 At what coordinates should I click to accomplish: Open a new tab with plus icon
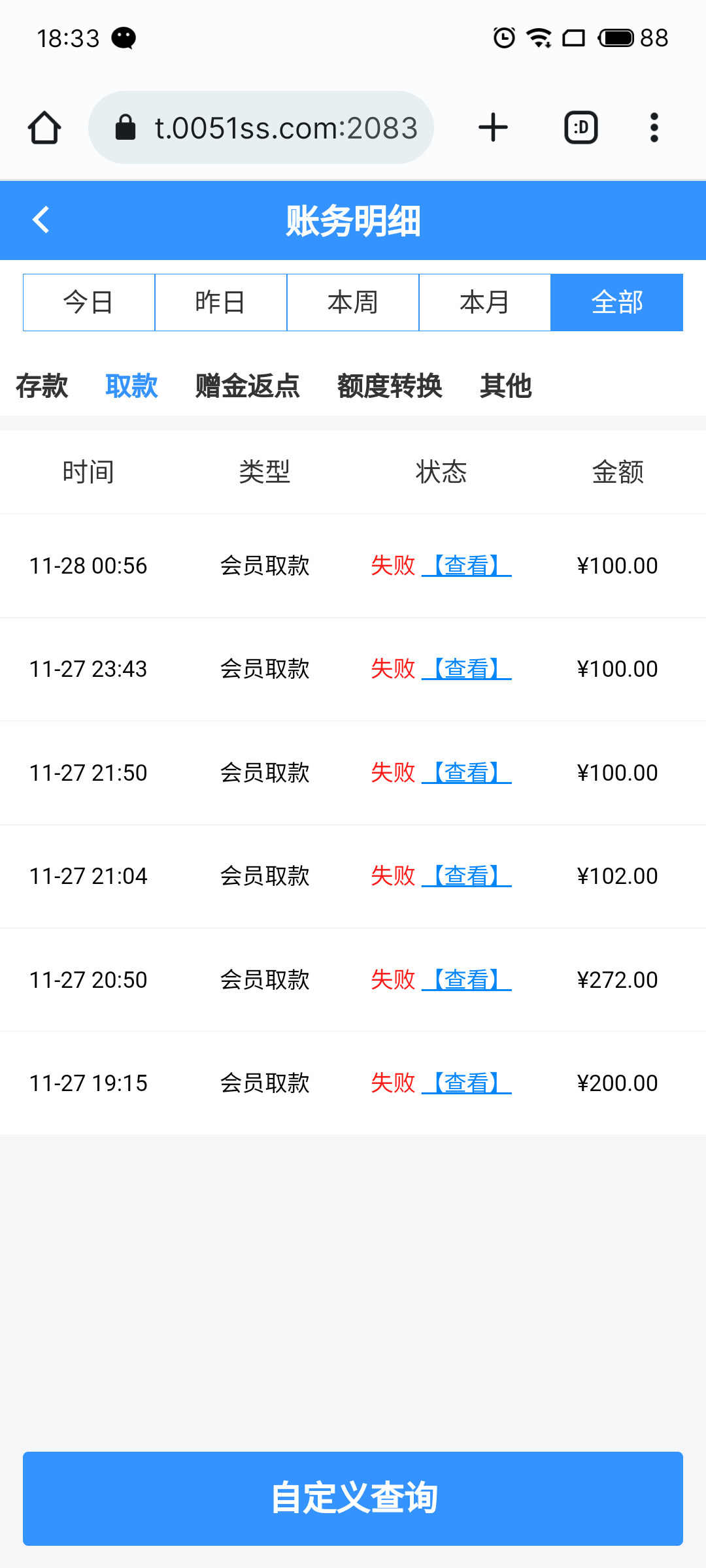493,127
